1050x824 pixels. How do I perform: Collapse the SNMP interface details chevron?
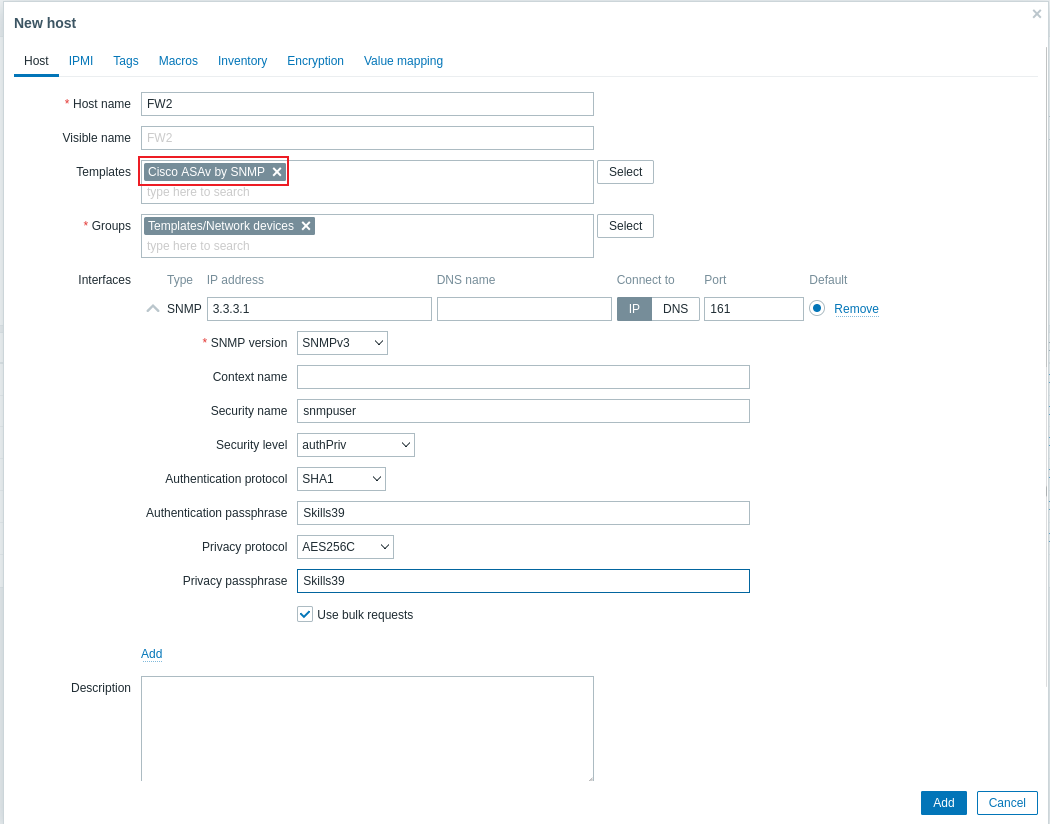pos(153,309)
